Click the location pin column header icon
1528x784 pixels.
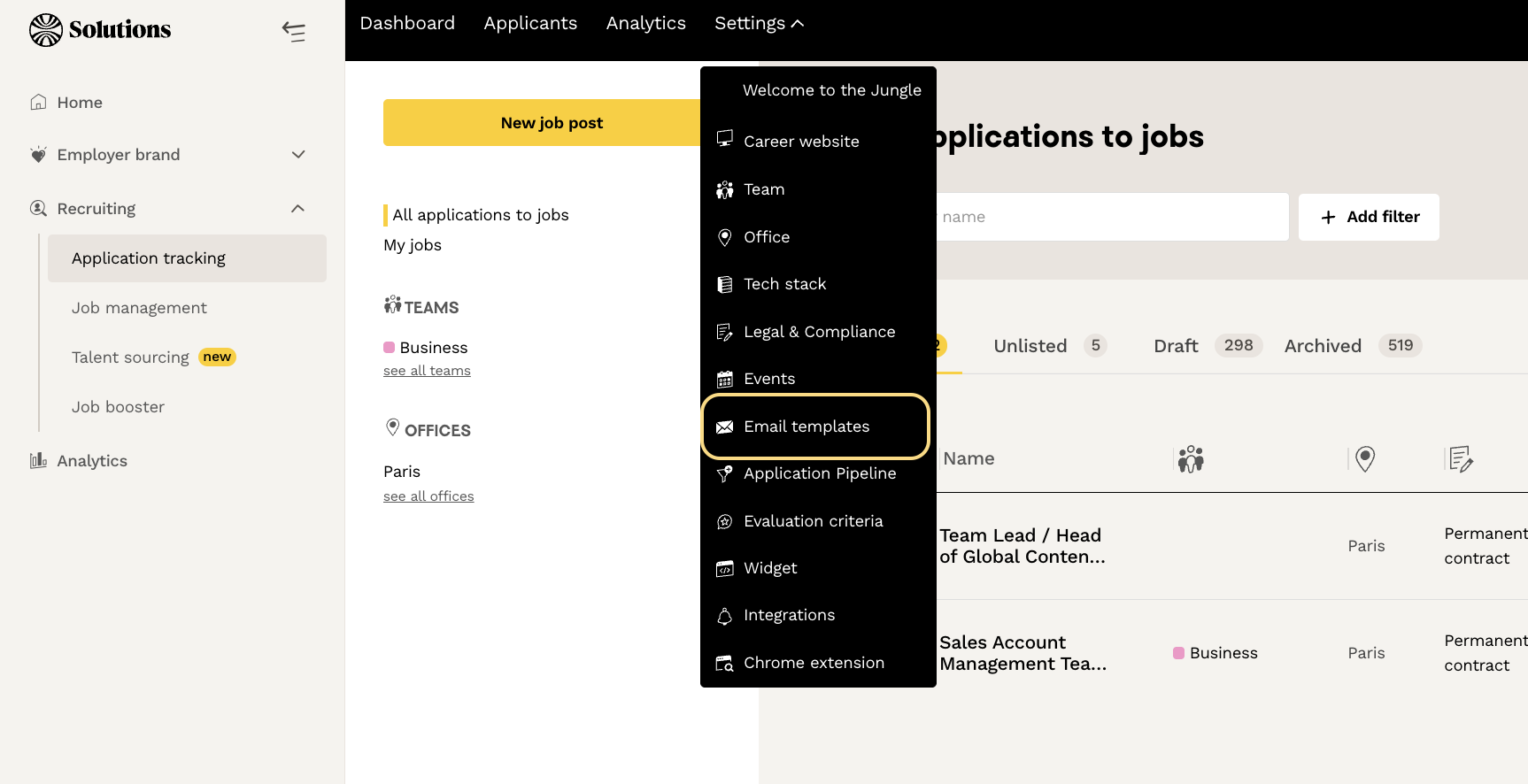(x=1365, y=458)
